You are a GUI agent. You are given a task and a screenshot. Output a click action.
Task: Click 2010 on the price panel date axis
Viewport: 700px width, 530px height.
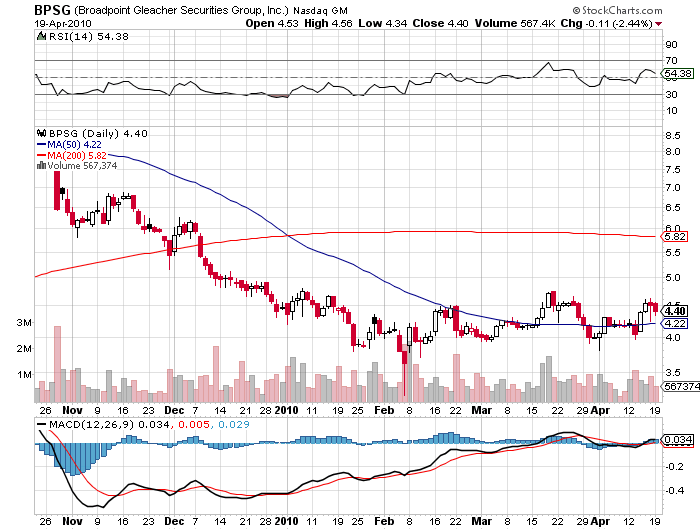[286, 410]
